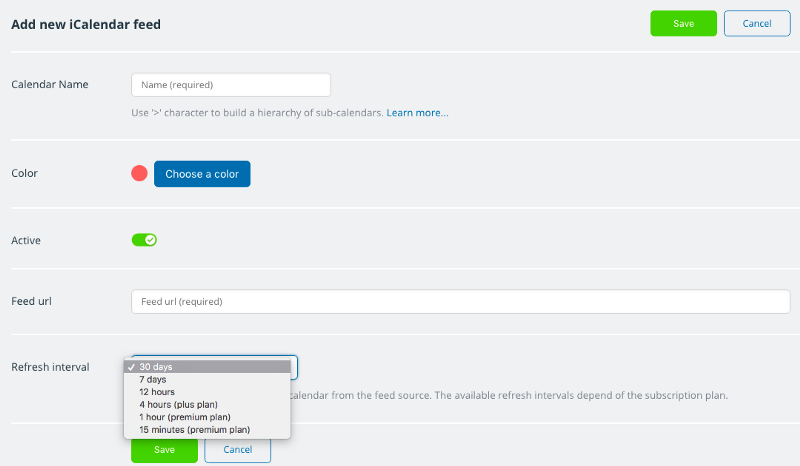
Task: Toggle the Active switch off
Action: tap(144, 240)
